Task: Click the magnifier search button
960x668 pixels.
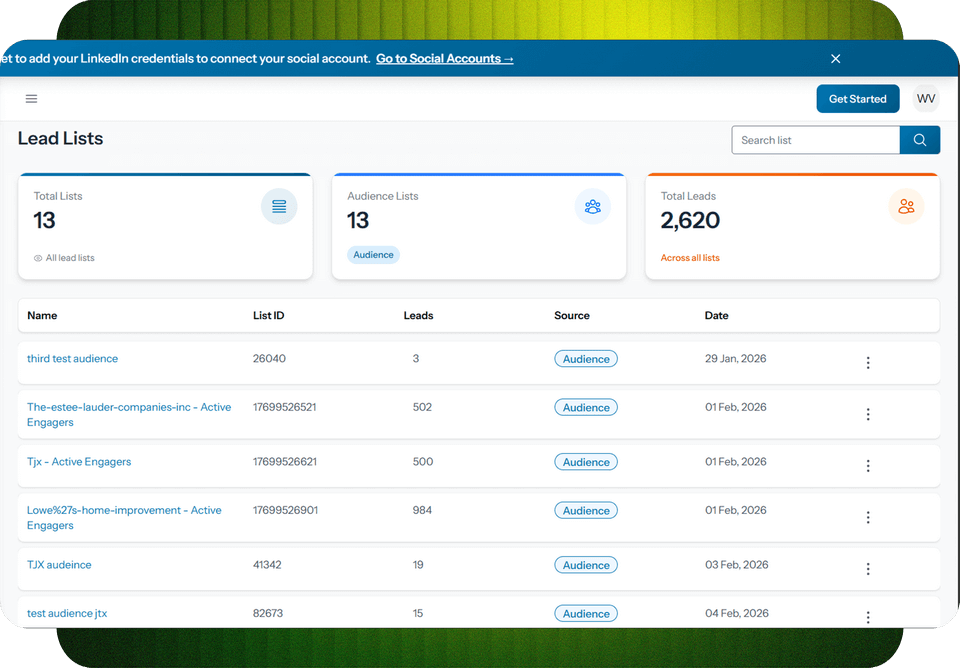Action: [x=920, y=140]
